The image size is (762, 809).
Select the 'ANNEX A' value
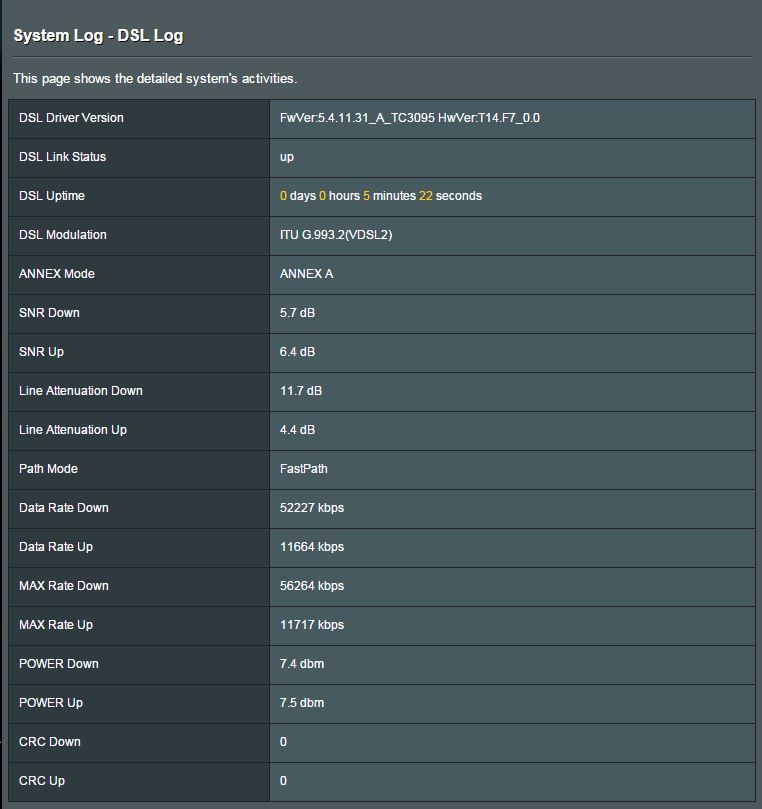pos(306,273)
